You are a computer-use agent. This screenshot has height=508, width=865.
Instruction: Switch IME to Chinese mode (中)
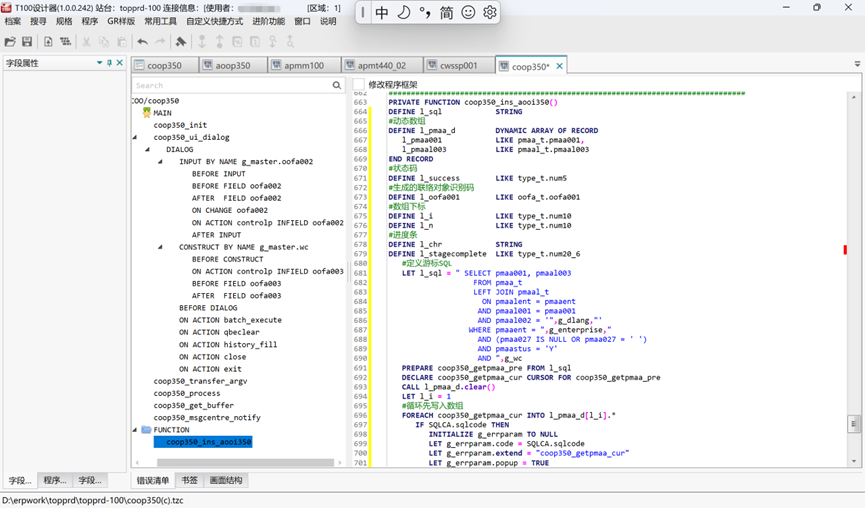tap(382, 13)
